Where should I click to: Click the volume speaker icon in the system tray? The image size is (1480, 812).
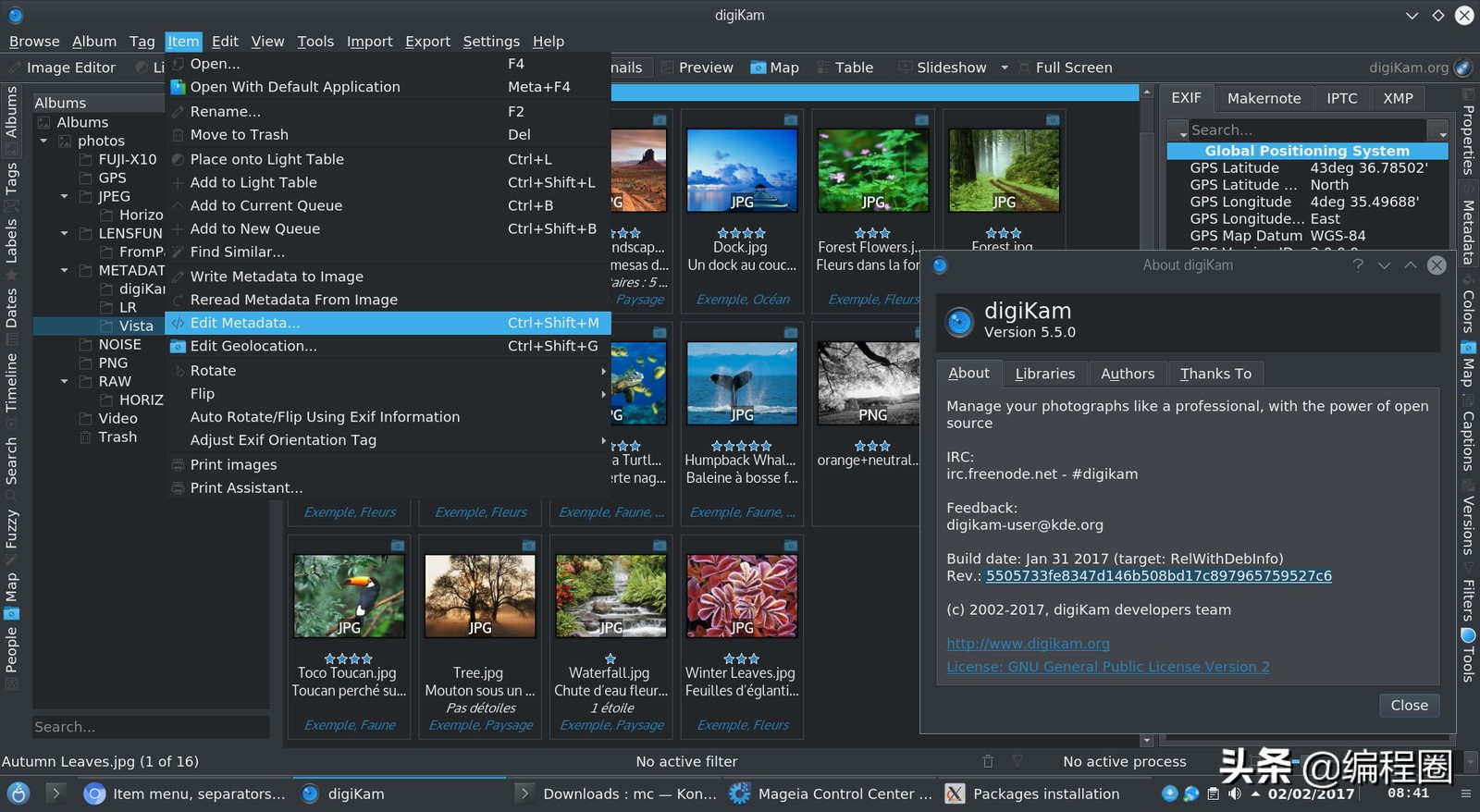coord(1234,794)
